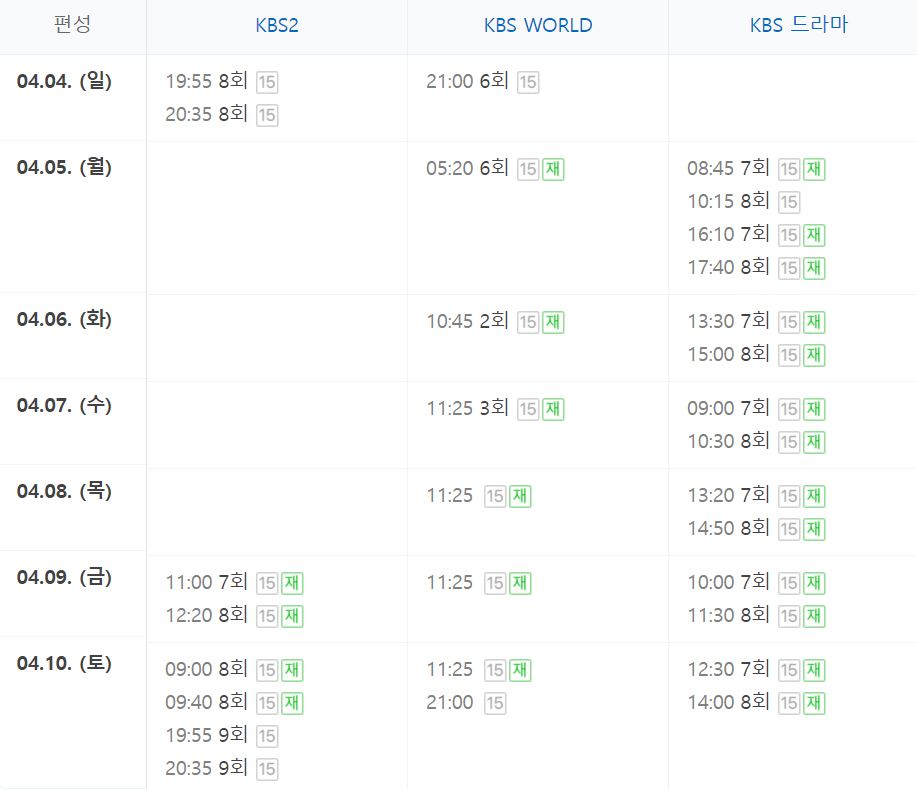Select the 04.09. (금) date row
This screenshot has width=917, height=790.
[x=64, y=577]
